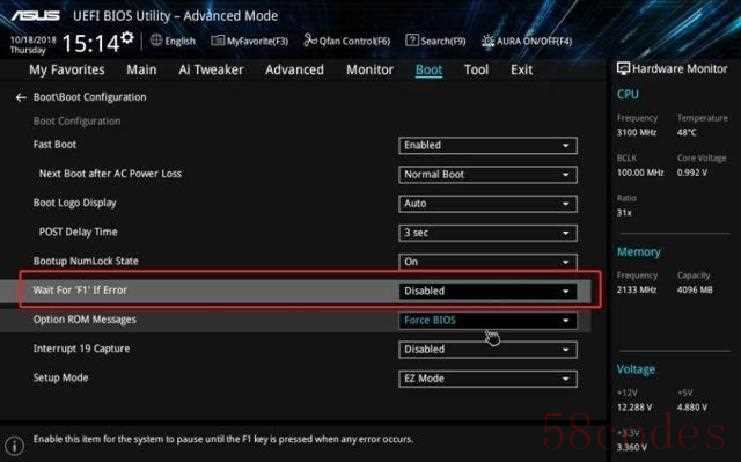741x462 pixels.
Task: Click the 31x ratio value
Action: pyautogui.click(x=624, y=213)
